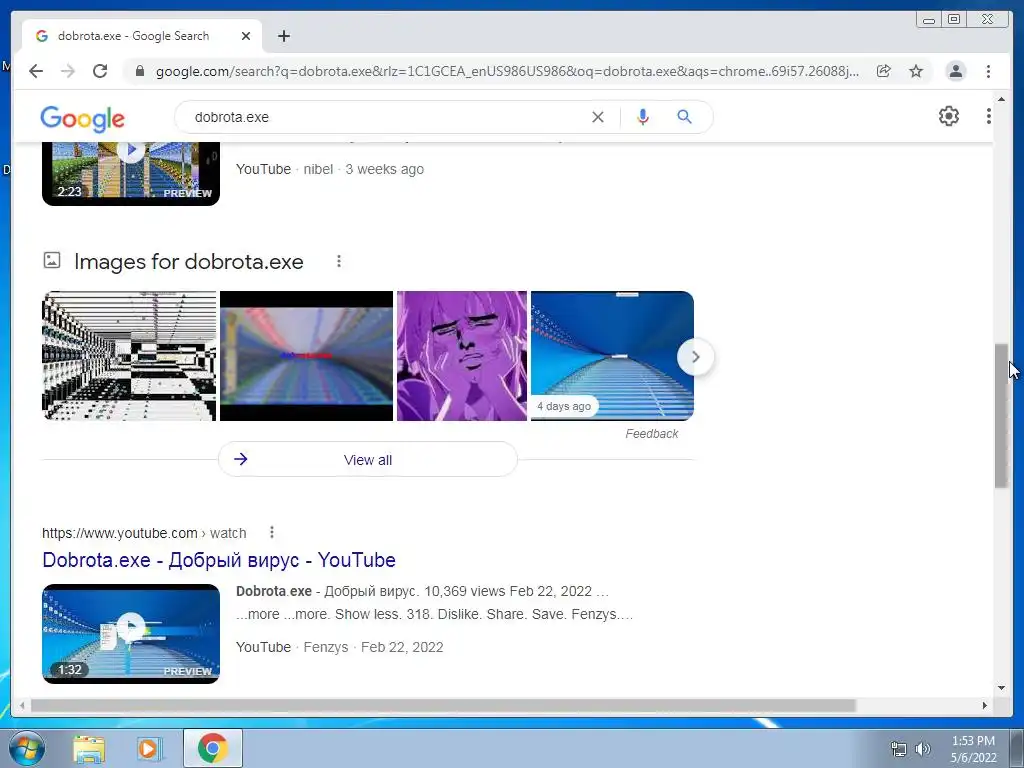The width and height of the screenshot is (1024, 768).
Task: Click the Show desktop strip in the taskbar corner
Action: click(x=1016, y=748)
